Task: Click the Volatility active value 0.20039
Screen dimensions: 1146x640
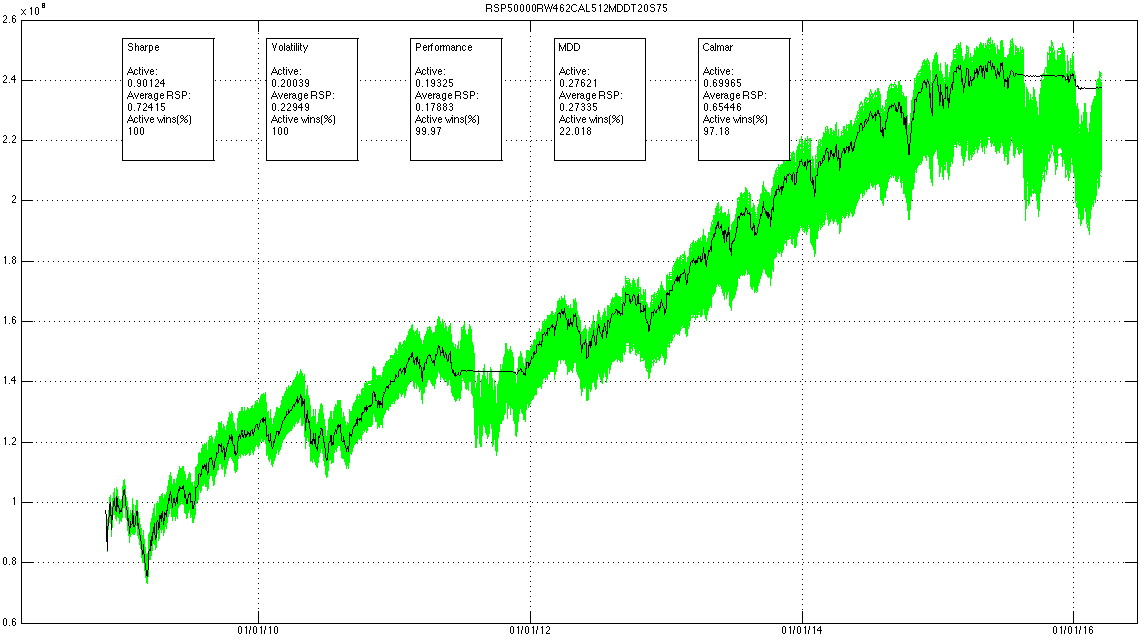Action: pyautogui.click(x=290, y=83)
